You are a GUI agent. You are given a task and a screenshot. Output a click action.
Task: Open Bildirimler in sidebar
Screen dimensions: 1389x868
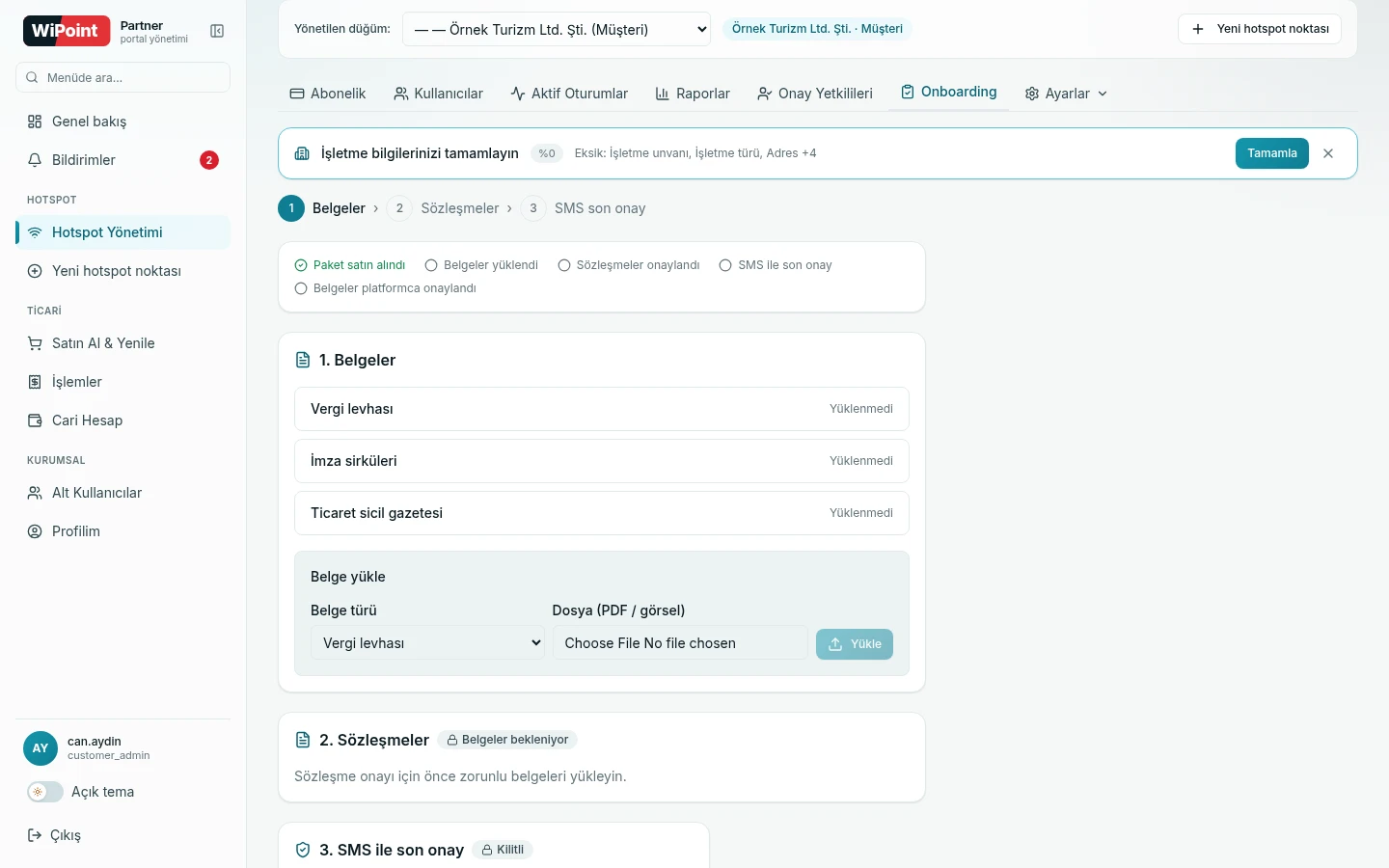pos(123,160)
